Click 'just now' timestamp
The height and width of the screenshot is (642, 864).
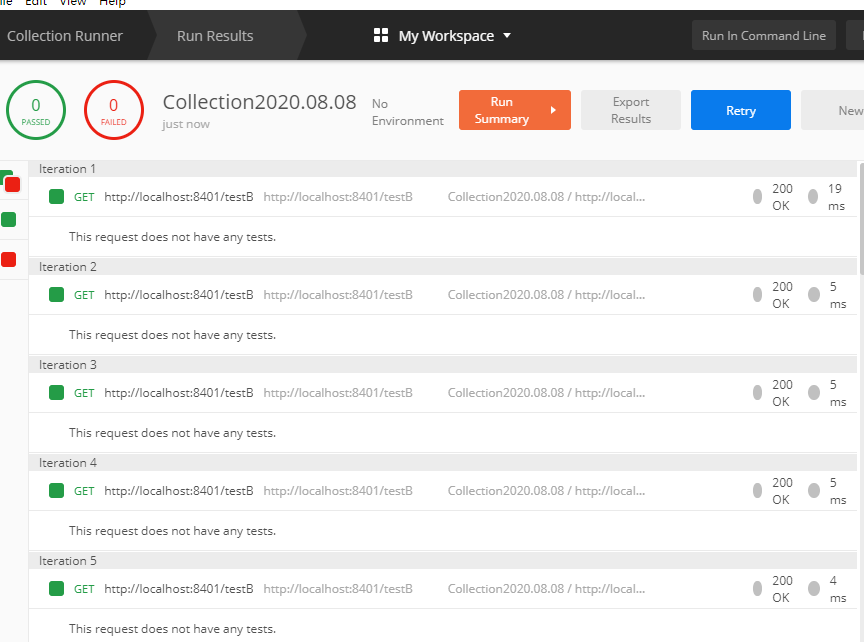click(186, 125)
